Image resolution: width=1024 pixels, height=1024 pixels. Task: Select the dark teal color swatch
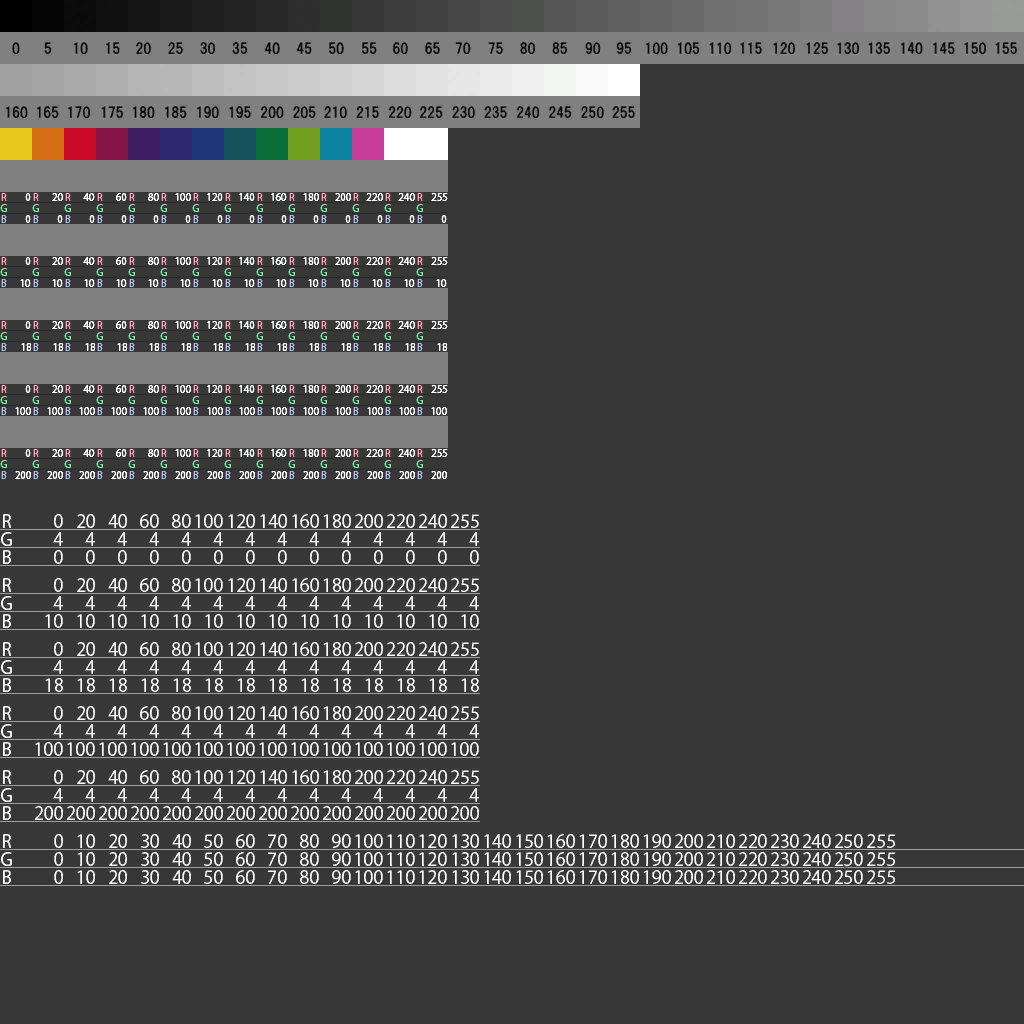pyautogui.click(x=240, y=144)
